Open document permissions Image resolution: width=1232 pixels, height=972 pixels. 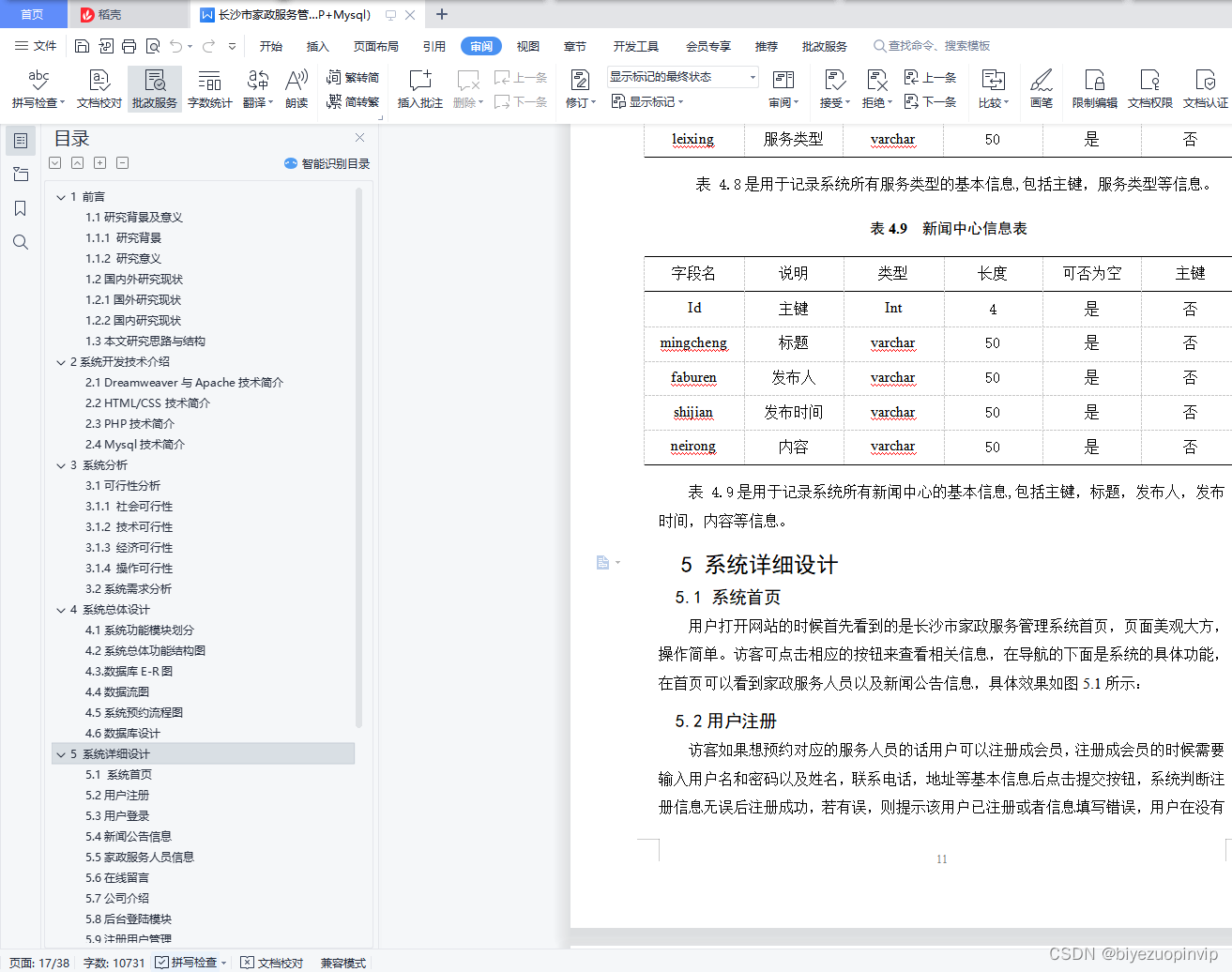[x=1149, y=89]
